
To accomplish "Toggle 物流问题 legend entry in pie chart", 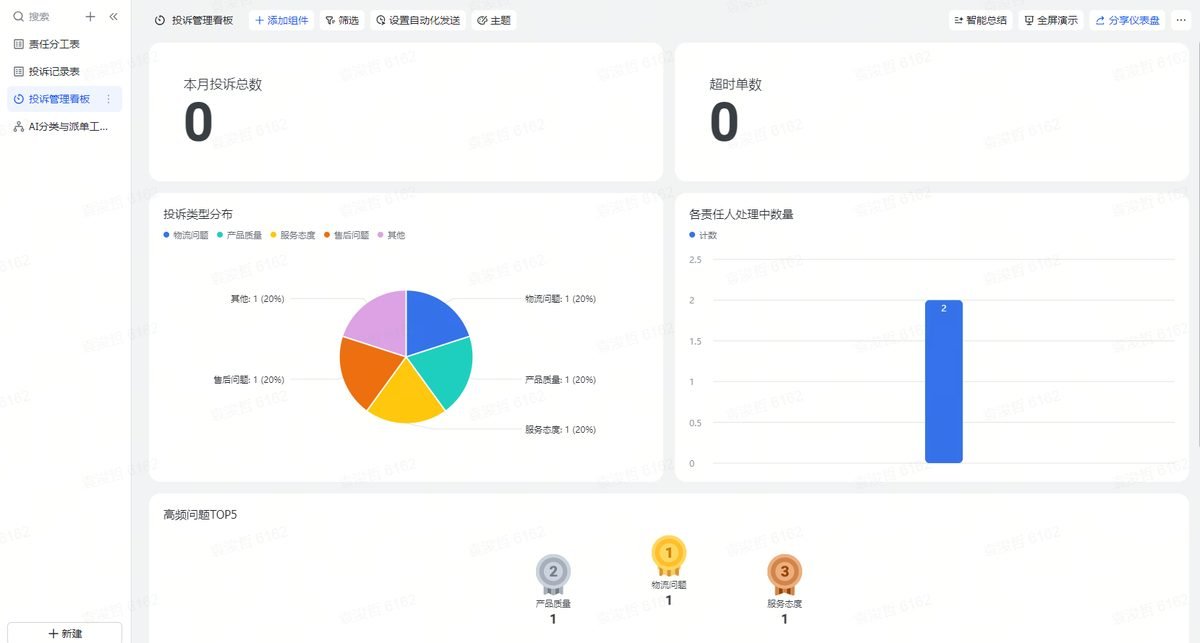I will 185,235.
